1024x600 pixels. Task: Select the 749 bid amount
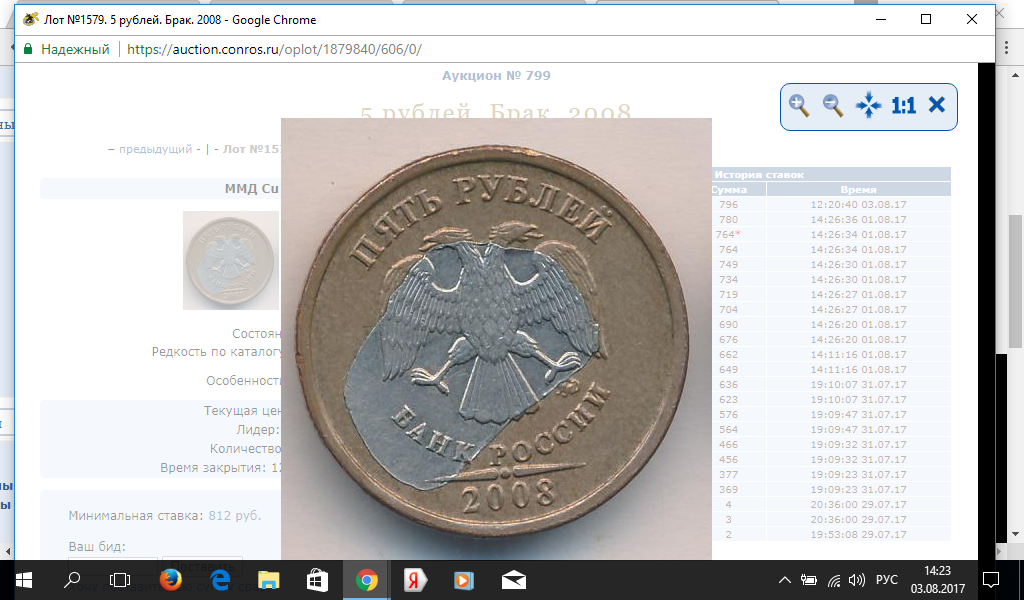pos(728,264)
